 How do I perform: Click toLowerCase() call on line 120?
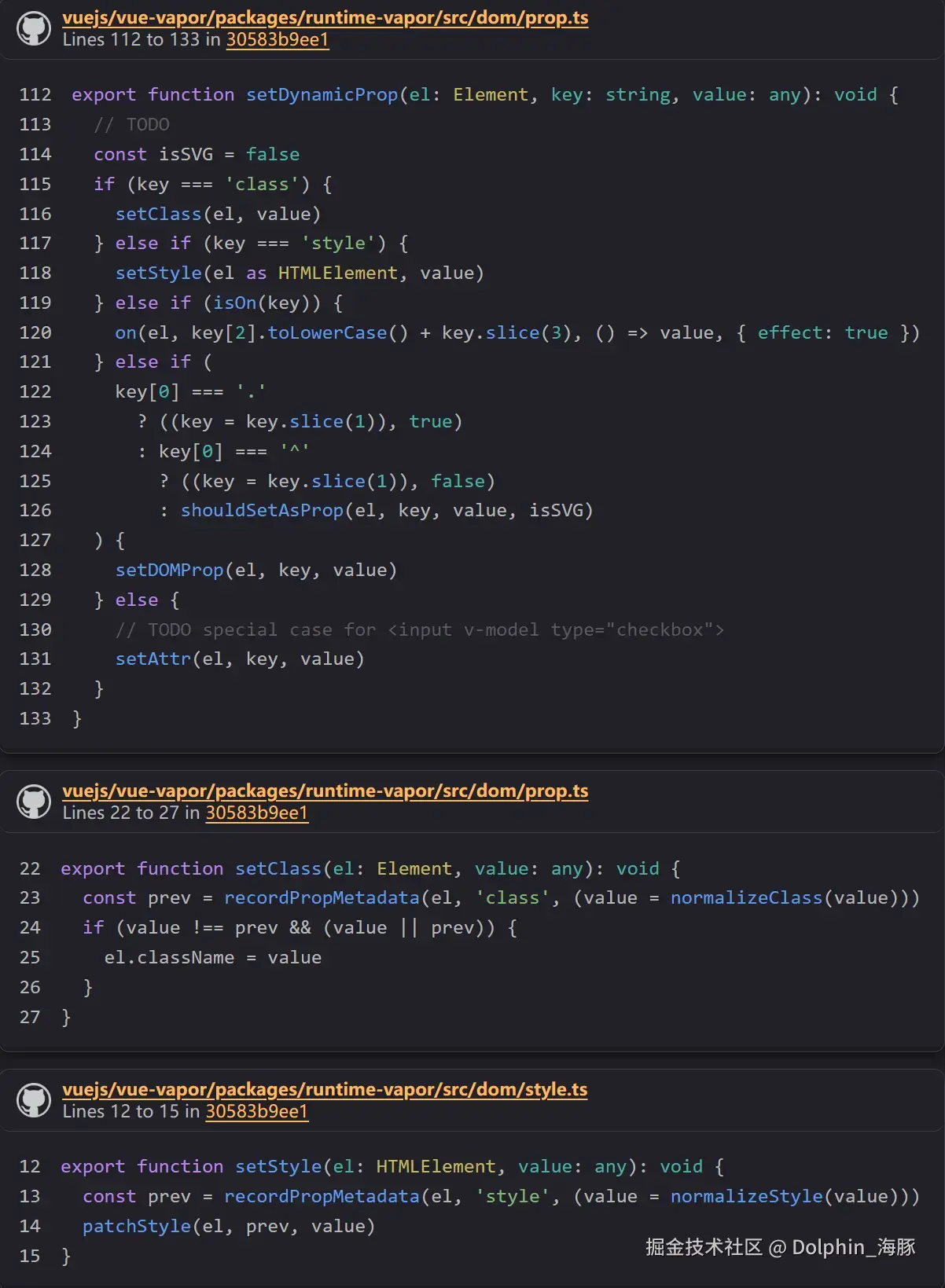tap(338, 333)
